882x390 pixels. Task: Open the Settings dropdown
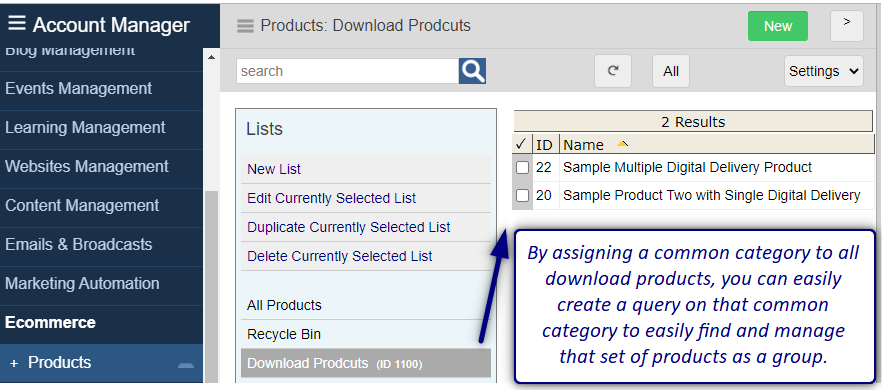[x=824, y=71]
